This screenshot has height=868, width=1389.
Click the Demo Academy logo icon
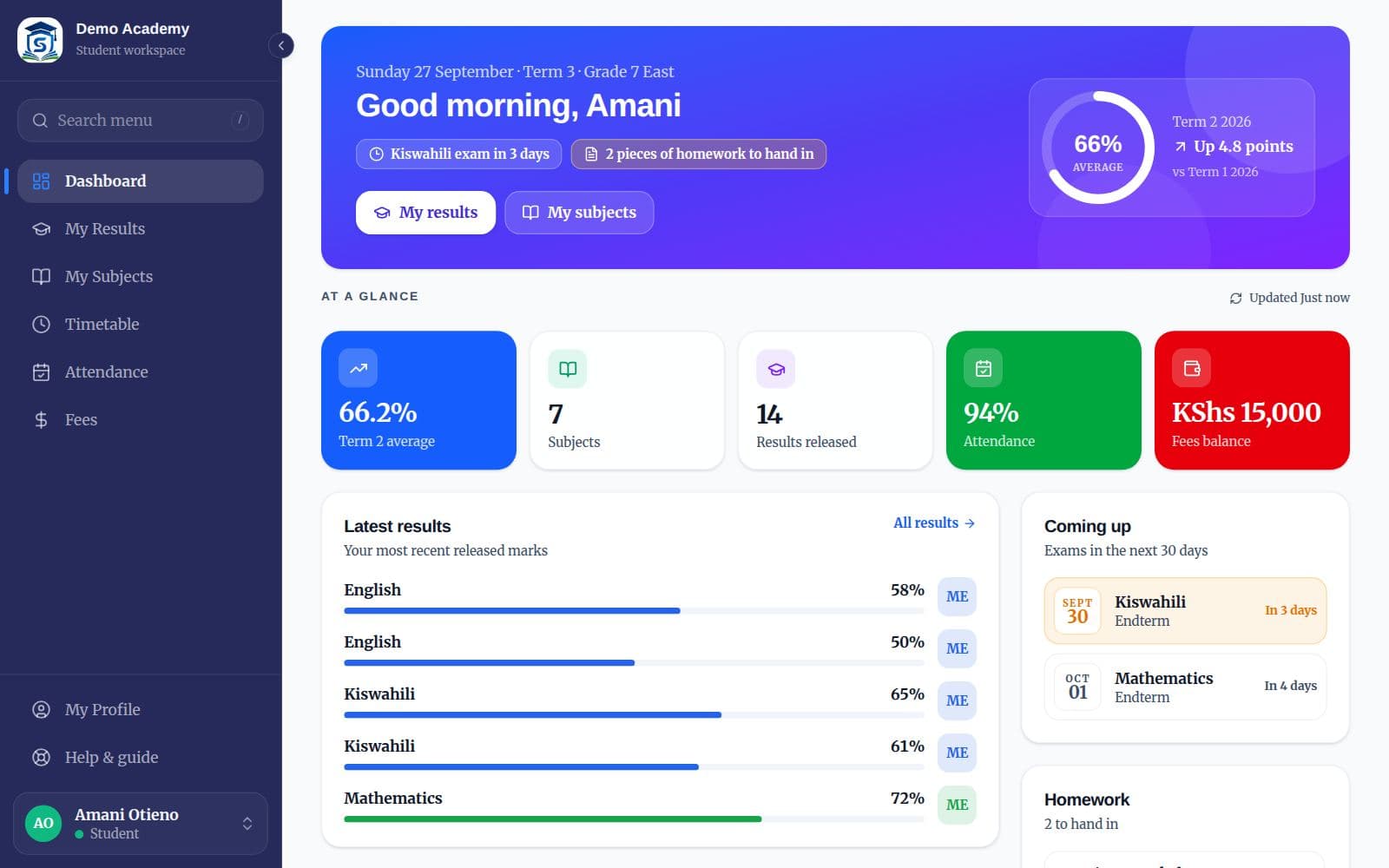(x=40, y=40)
